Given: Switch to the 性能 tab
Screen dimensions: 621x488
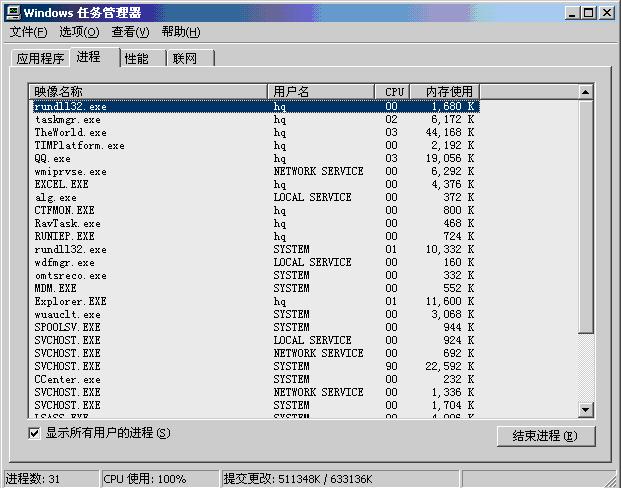Looking at the screenshot, I should tap(143, 59).
